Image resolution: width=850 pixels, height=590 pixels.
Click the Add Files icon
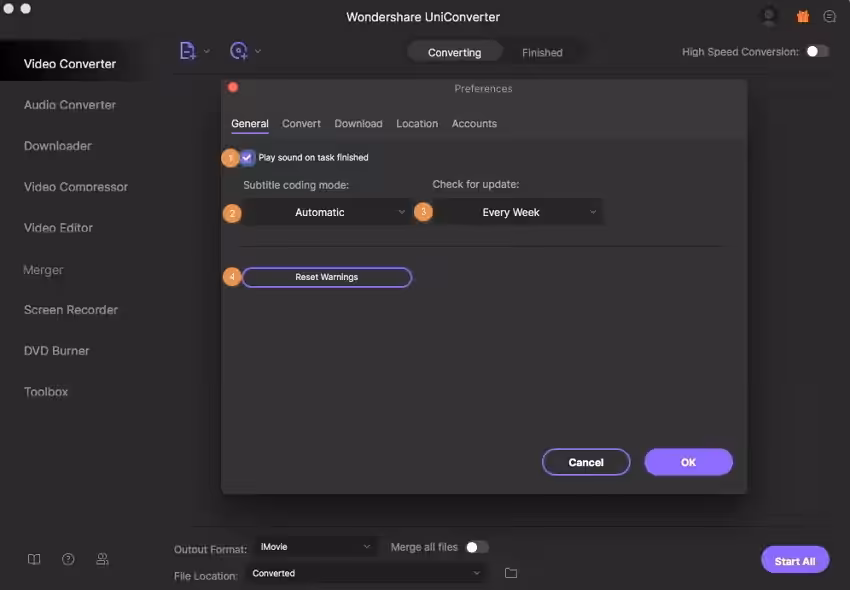(x=188, y=51)
